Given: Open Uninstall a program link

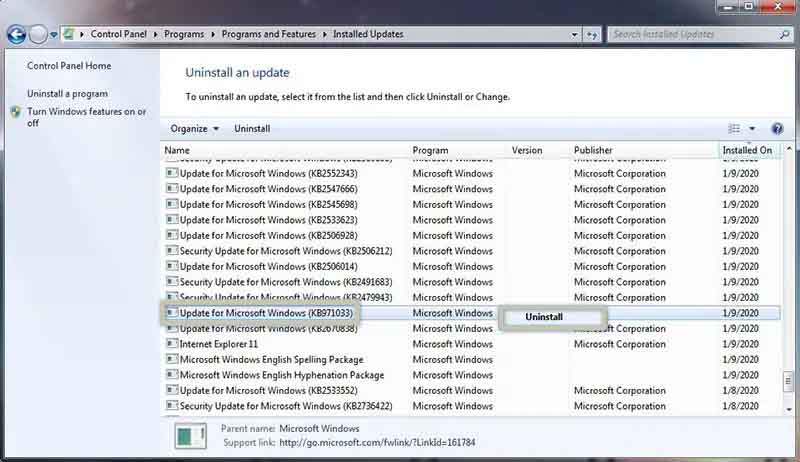Looking at the screenshot, I should click(67, 94).
